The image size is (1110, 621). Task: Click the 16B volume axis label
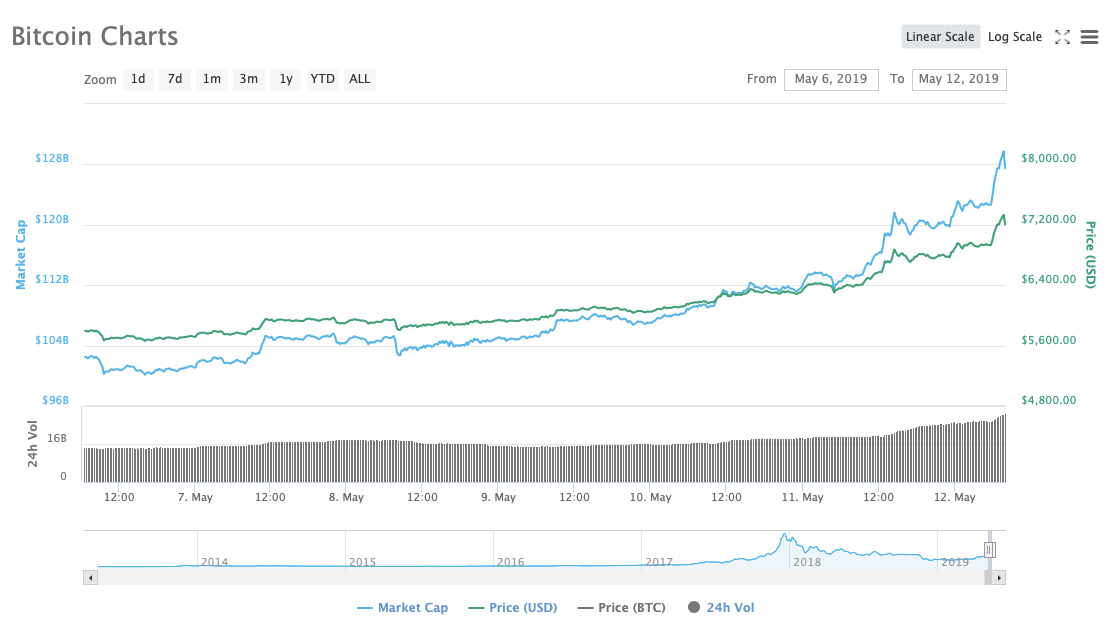pyautogui.click(x=57, y=438)
